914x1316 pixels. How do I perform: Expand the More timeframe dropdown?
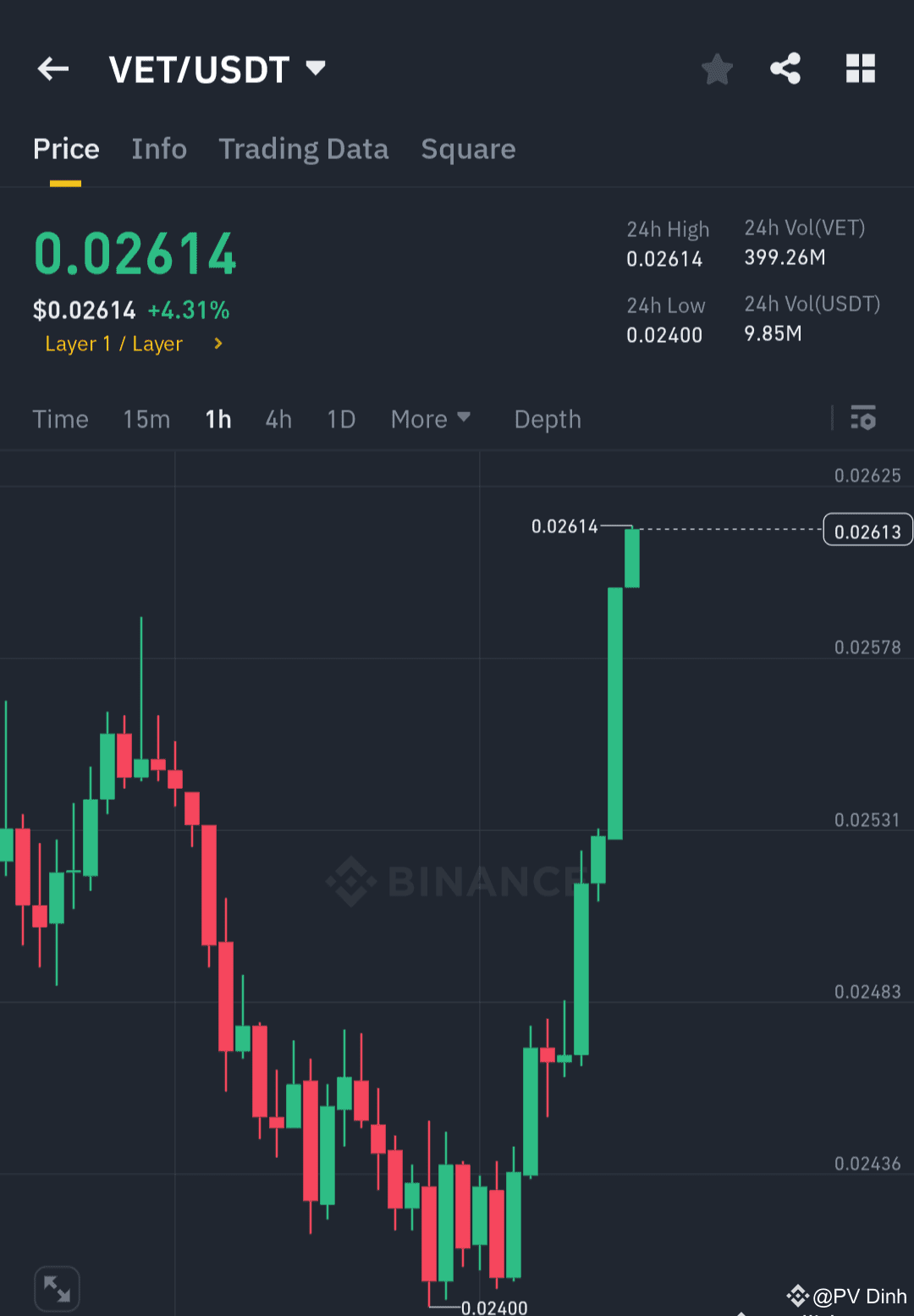(431, 418)
